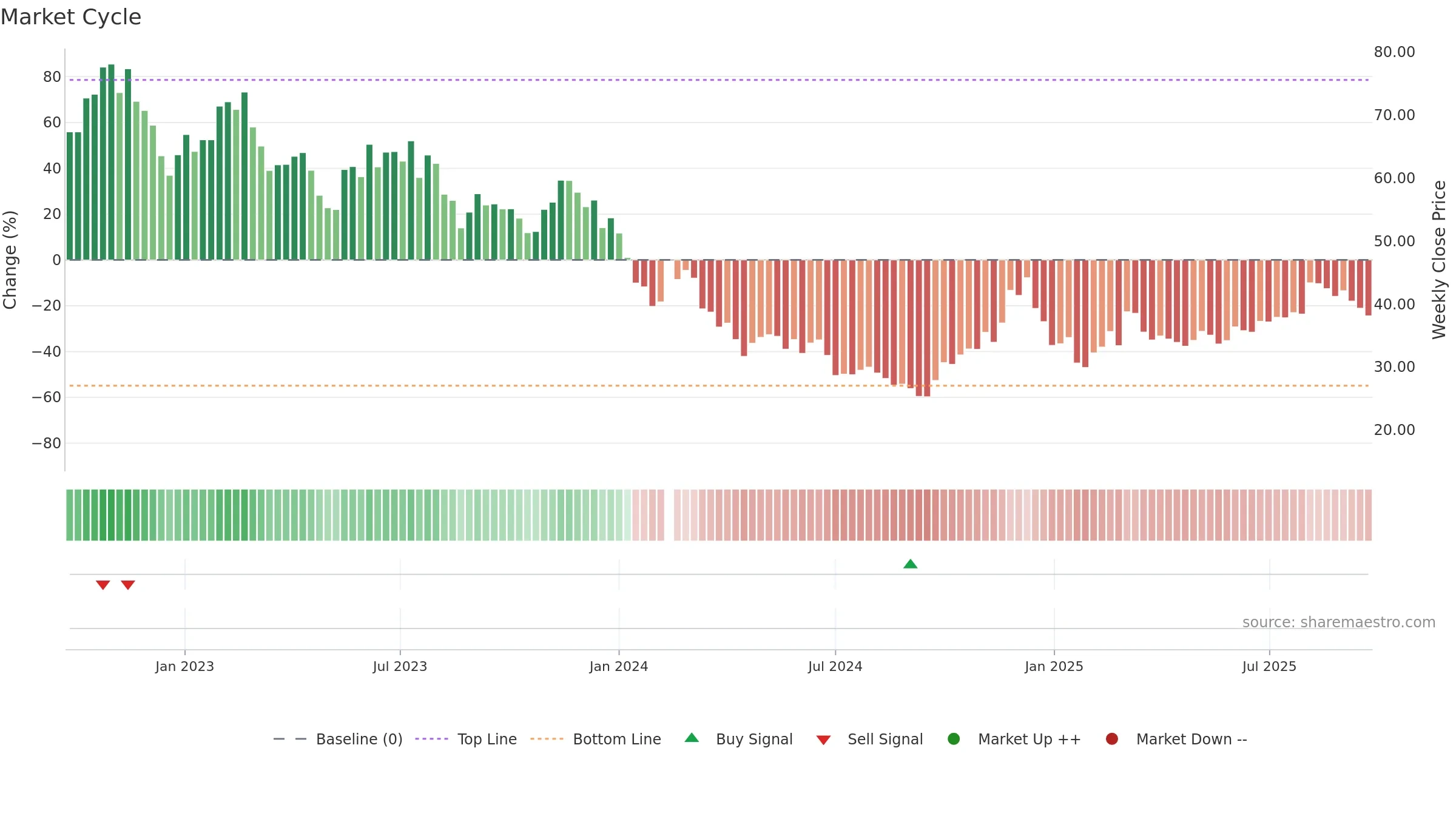The width and height of the screenshot is (1456, 819).
Task: Click the −20 label on the change axis
Action: 47,306
